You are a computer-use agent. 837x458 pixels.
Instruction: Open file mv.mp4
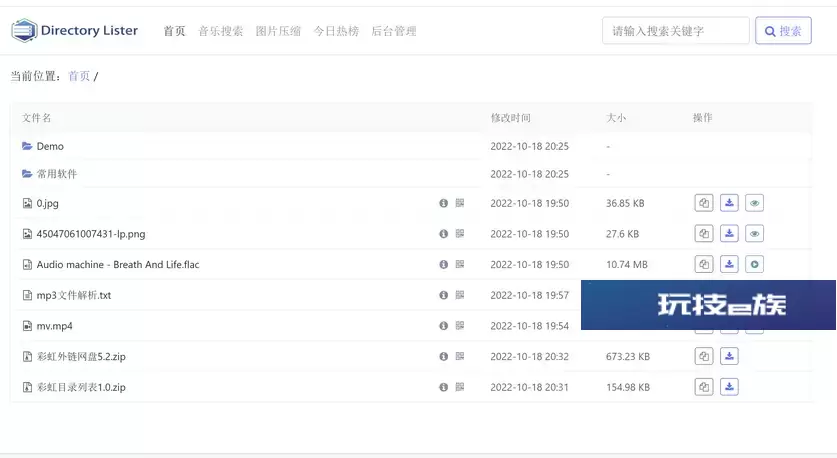pyautogui.click(x=54, y=326)
